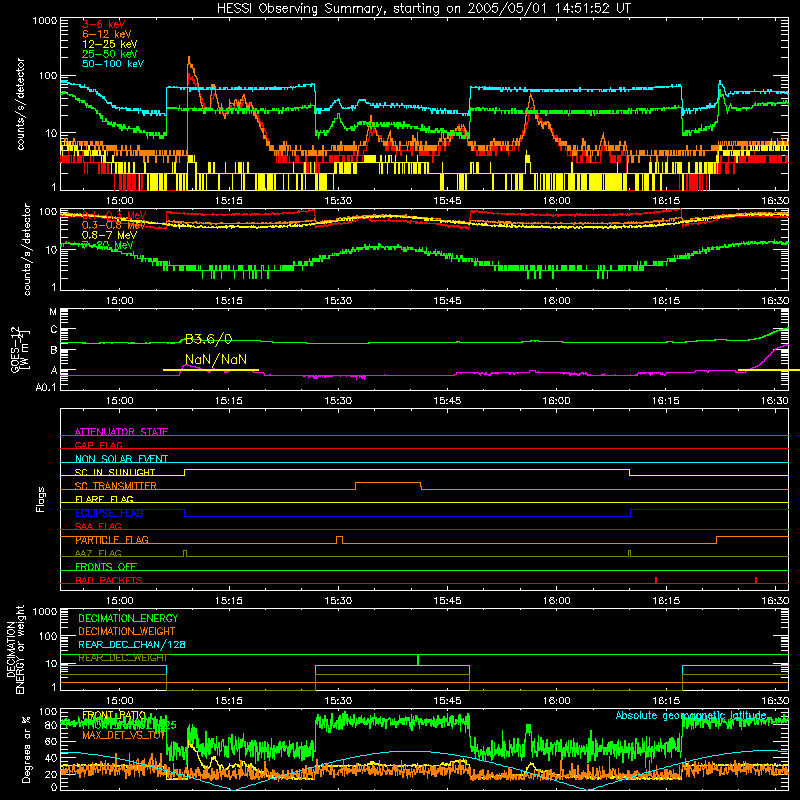
Task: Click the PARTICLE_FLAG label
Action: (112, 539)
